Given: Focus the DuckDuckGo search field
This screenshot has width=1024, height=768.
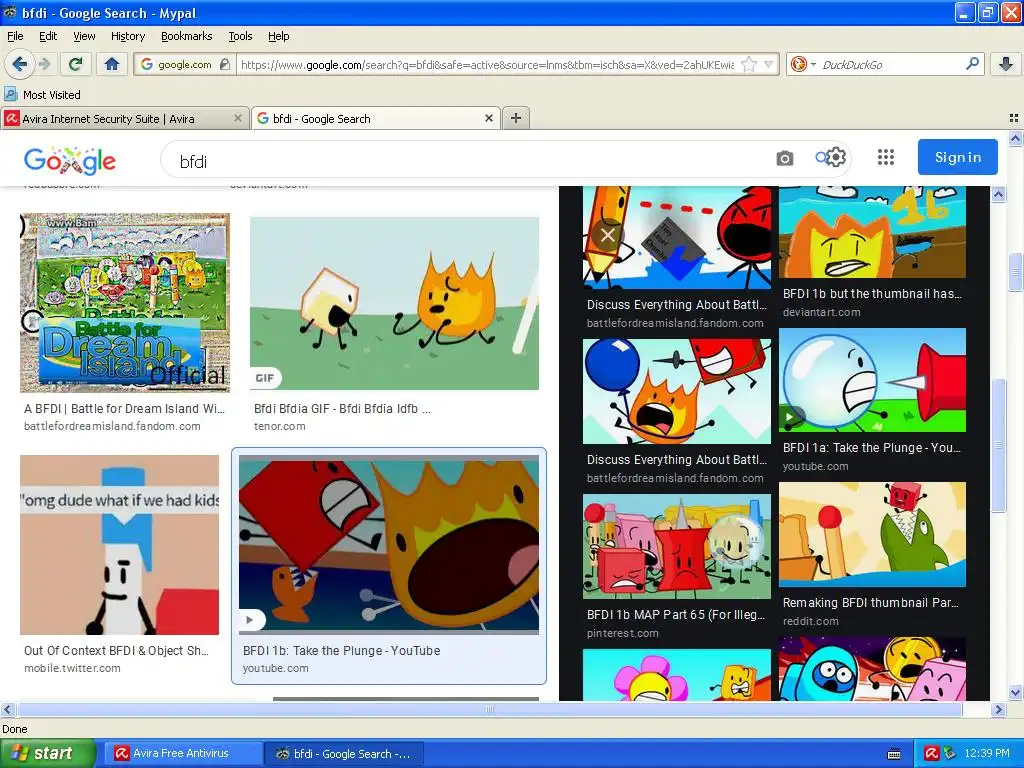Looking at the screenshot, I should 888,64.
